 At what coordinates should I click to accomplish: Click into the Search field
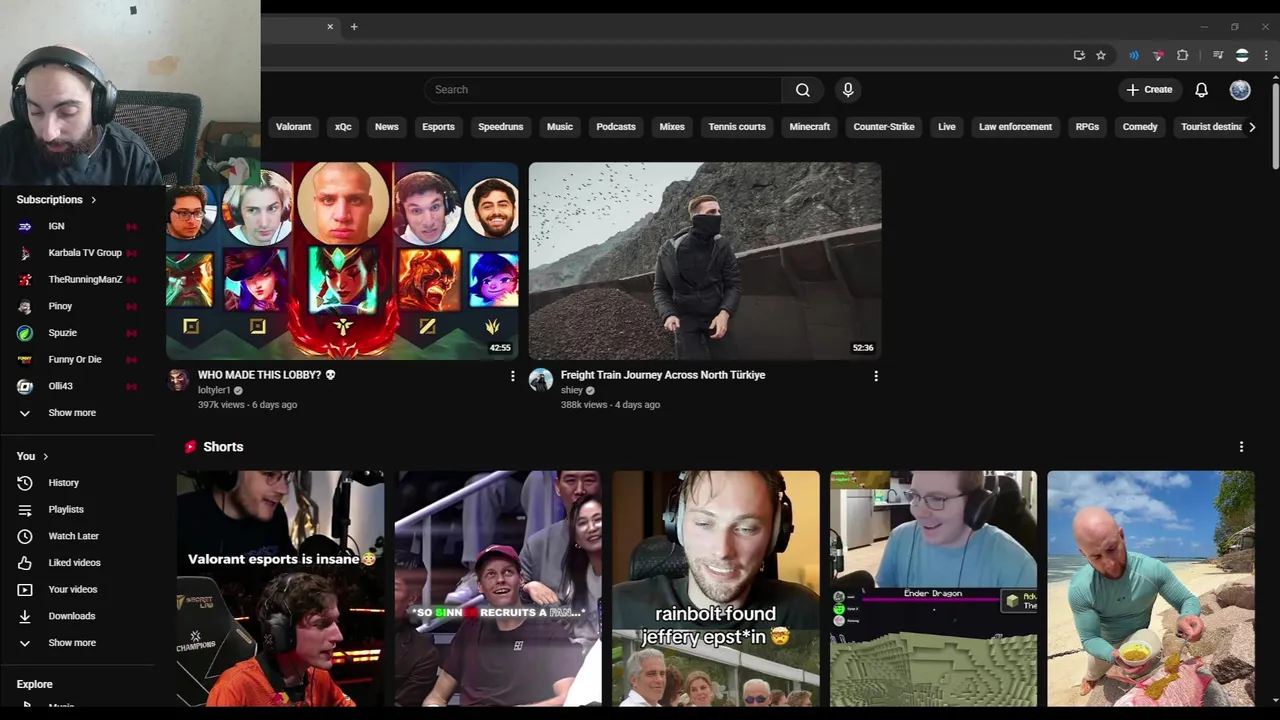[x=603, y=90]
